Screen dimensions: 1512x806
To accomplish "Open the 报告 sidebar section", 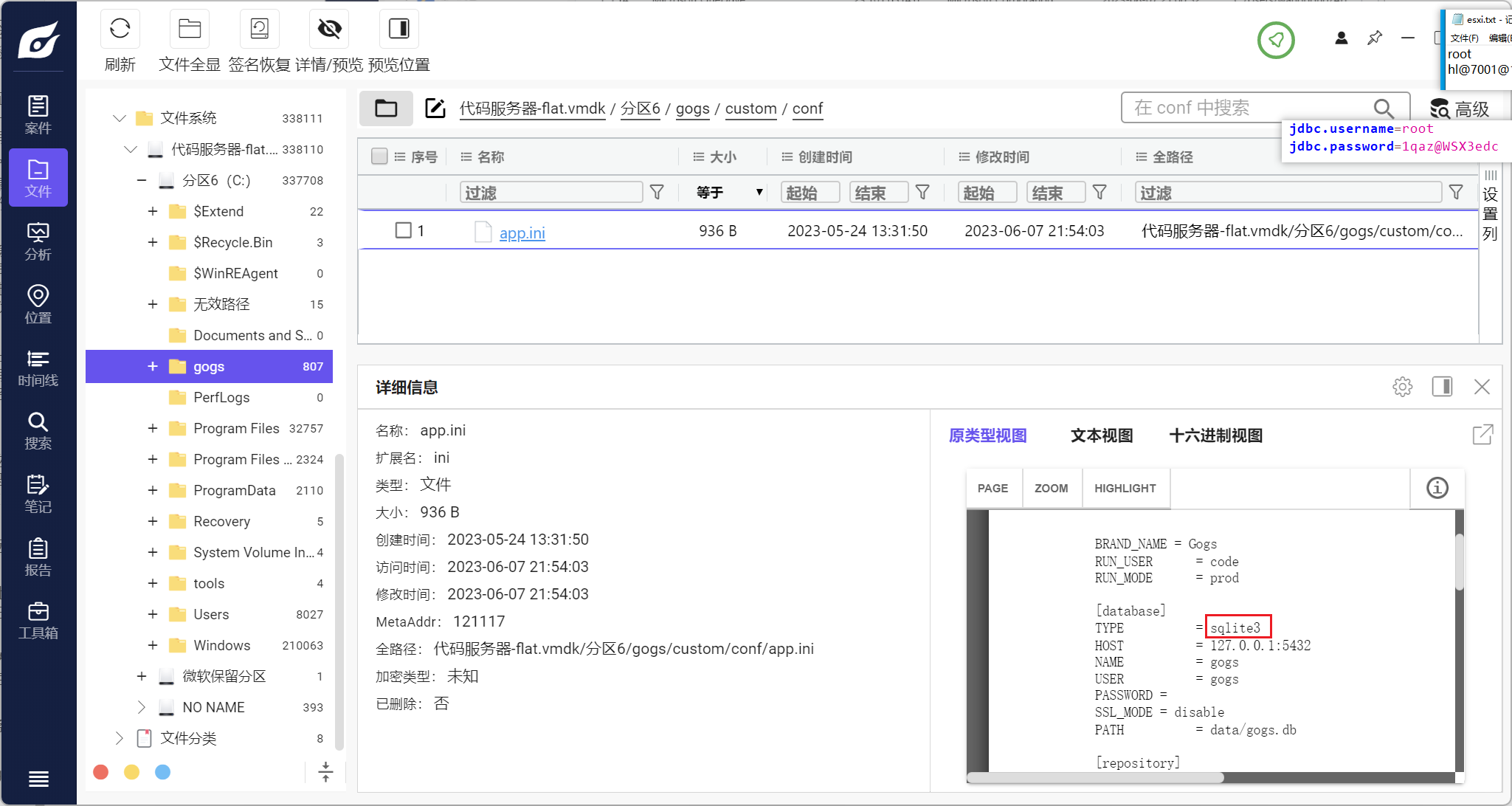I will [x=38, y=557].
